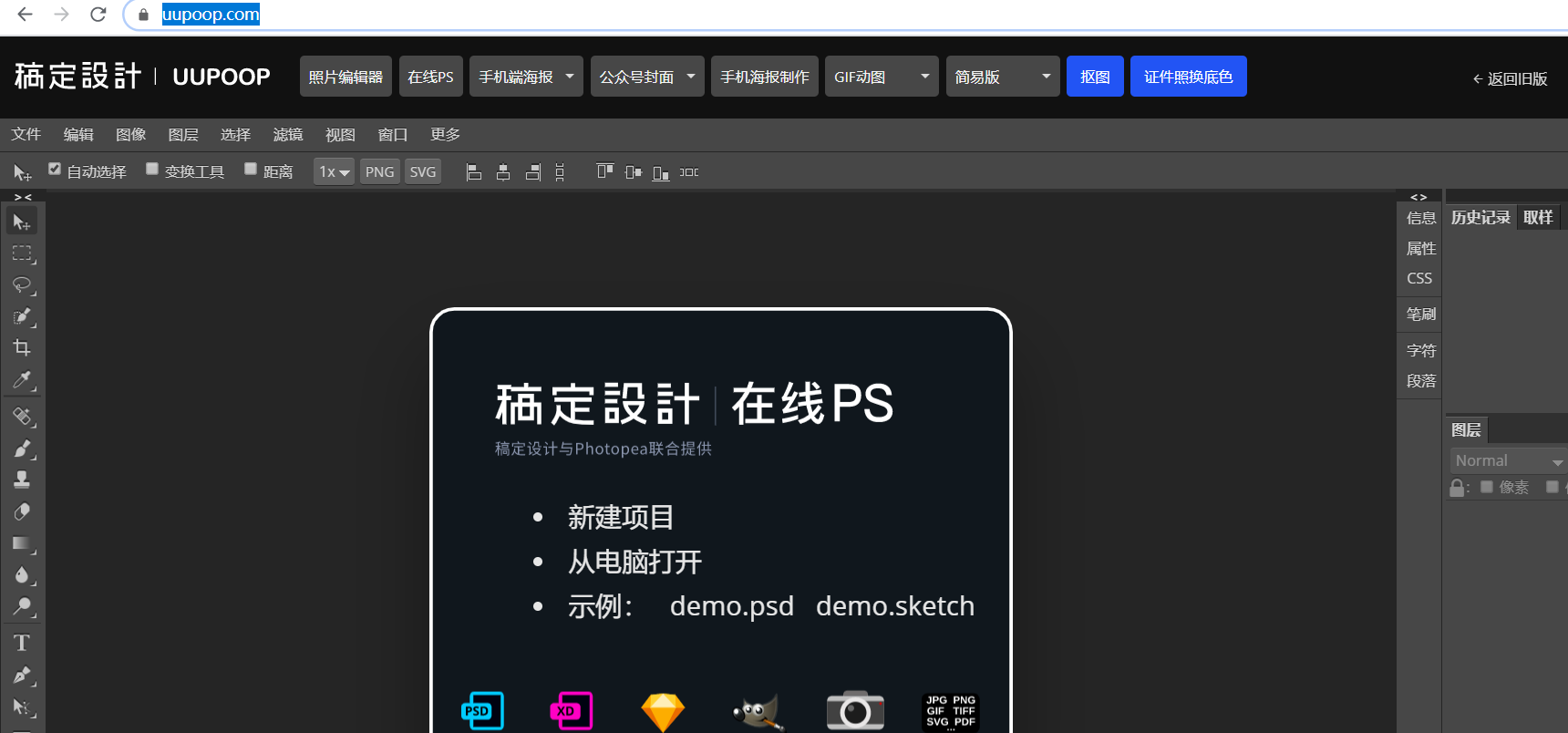Screen dimensions: 1568x733
Task: Open the 1x scale dropdown
Action: 334,171
